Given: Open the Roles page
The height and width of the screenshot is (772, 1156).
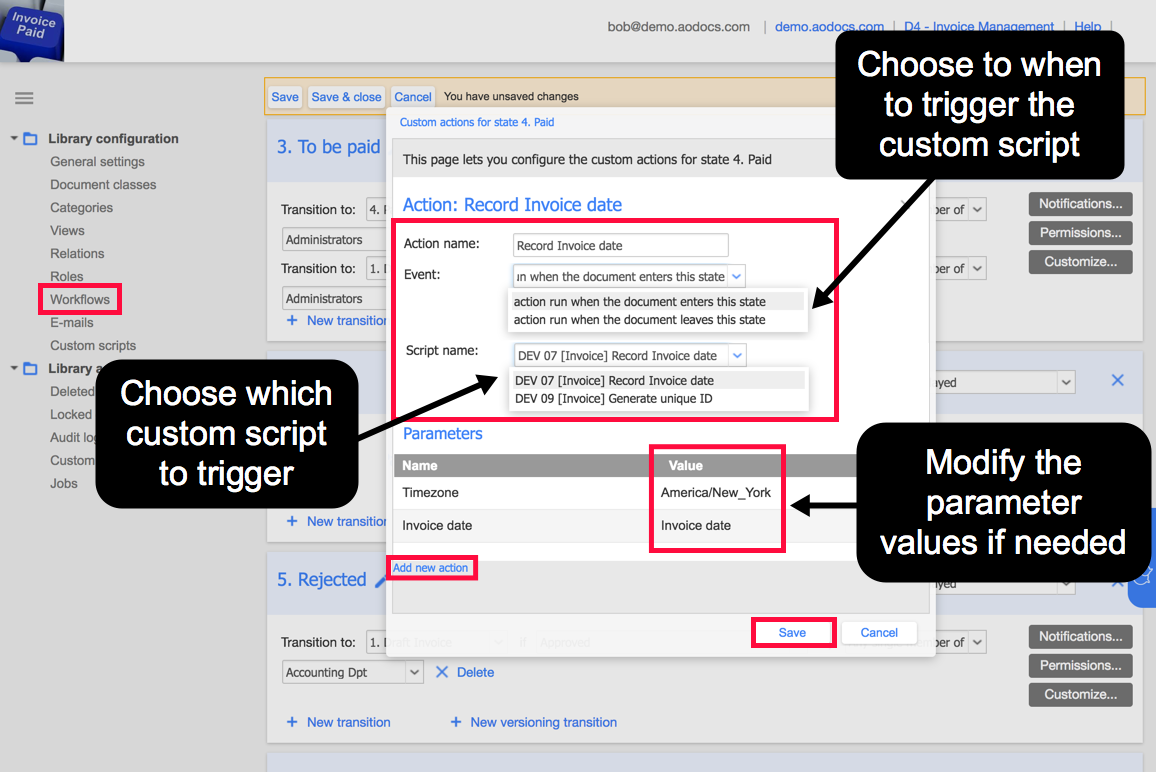Looking at the screenshot, I should pos(66,276).
